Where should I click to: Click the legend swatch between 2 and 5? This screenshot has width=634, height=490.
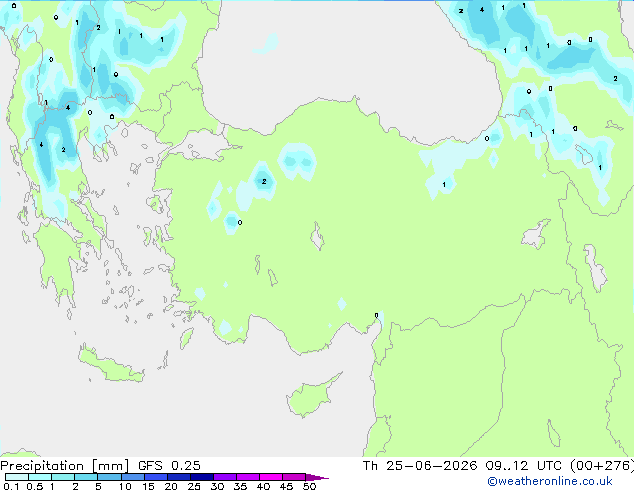click(86, 477)
